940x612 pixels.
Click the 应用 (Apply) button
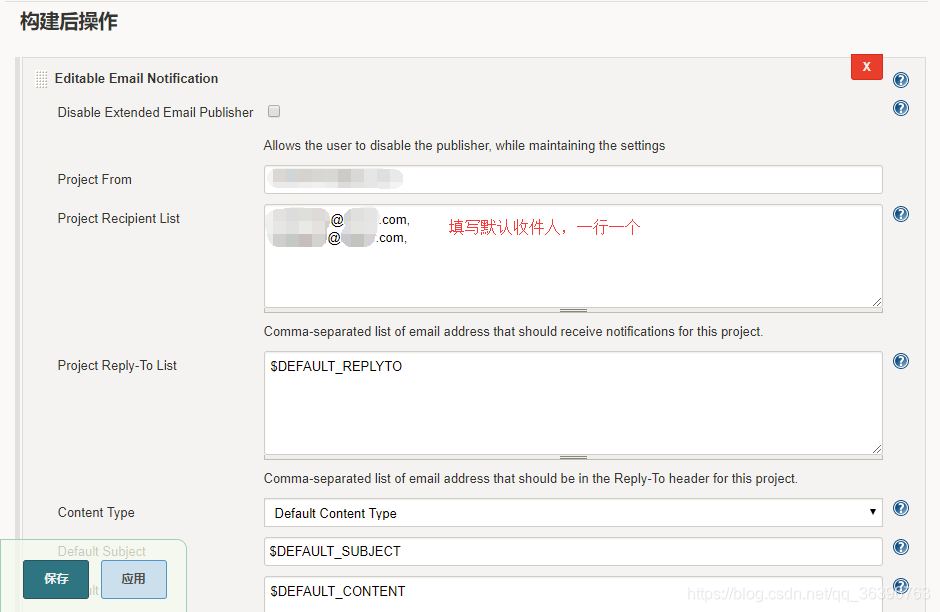[x=134, y=579]
